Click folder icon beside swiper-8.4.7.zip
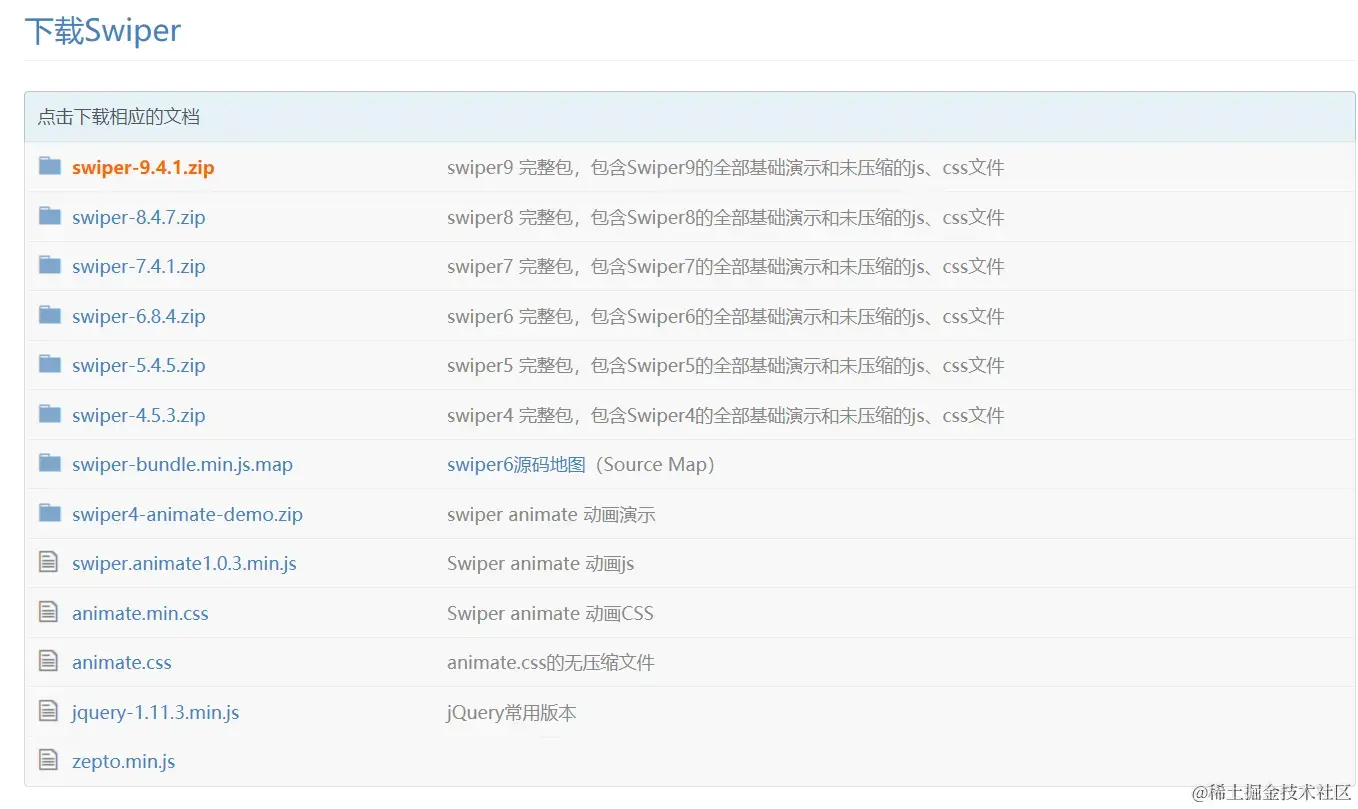Viewport: 1358px width, 809px height. pos(50,216)
